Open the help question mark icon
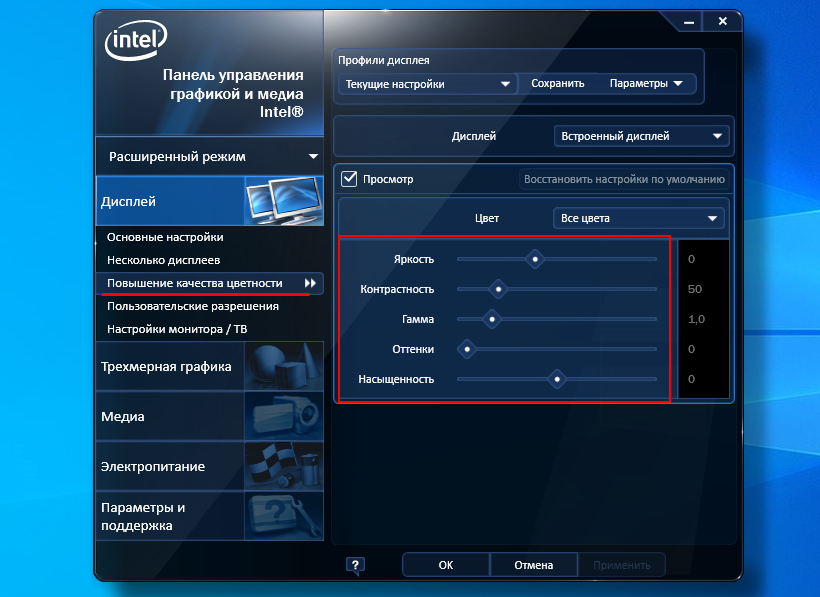 tap(355, 565)
